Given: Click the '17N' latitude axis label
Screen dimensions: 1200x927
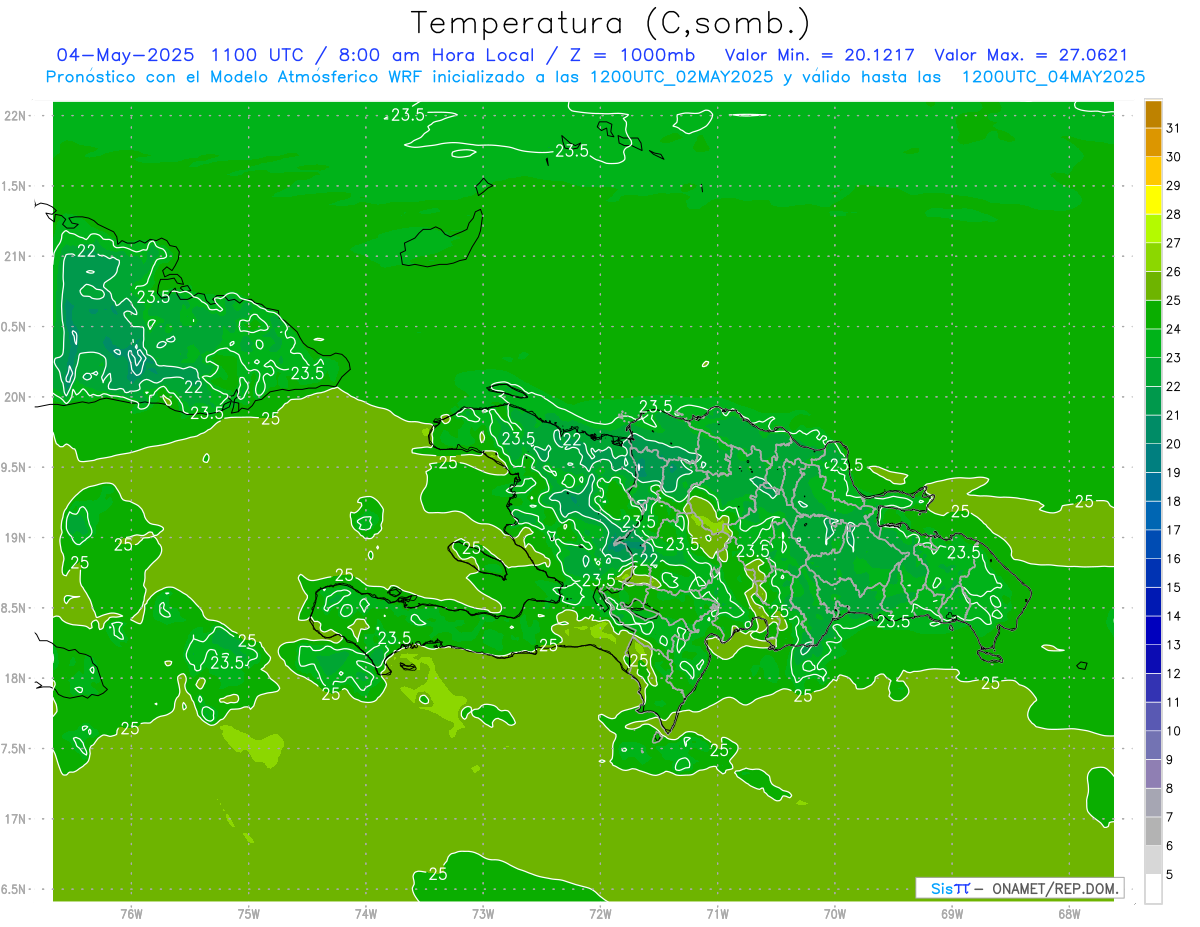Looking at the screenshot, I should [x=14, y=819].
